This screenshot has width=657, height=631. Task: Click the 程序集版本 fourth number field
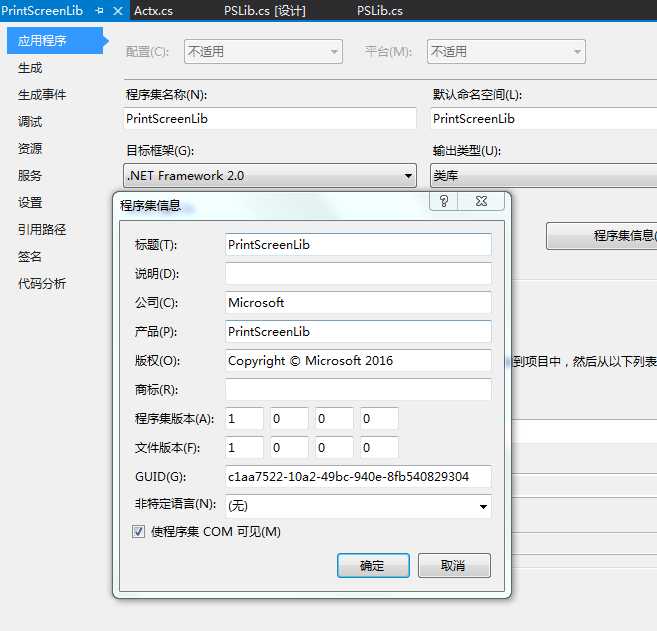(x=379, y=419)
